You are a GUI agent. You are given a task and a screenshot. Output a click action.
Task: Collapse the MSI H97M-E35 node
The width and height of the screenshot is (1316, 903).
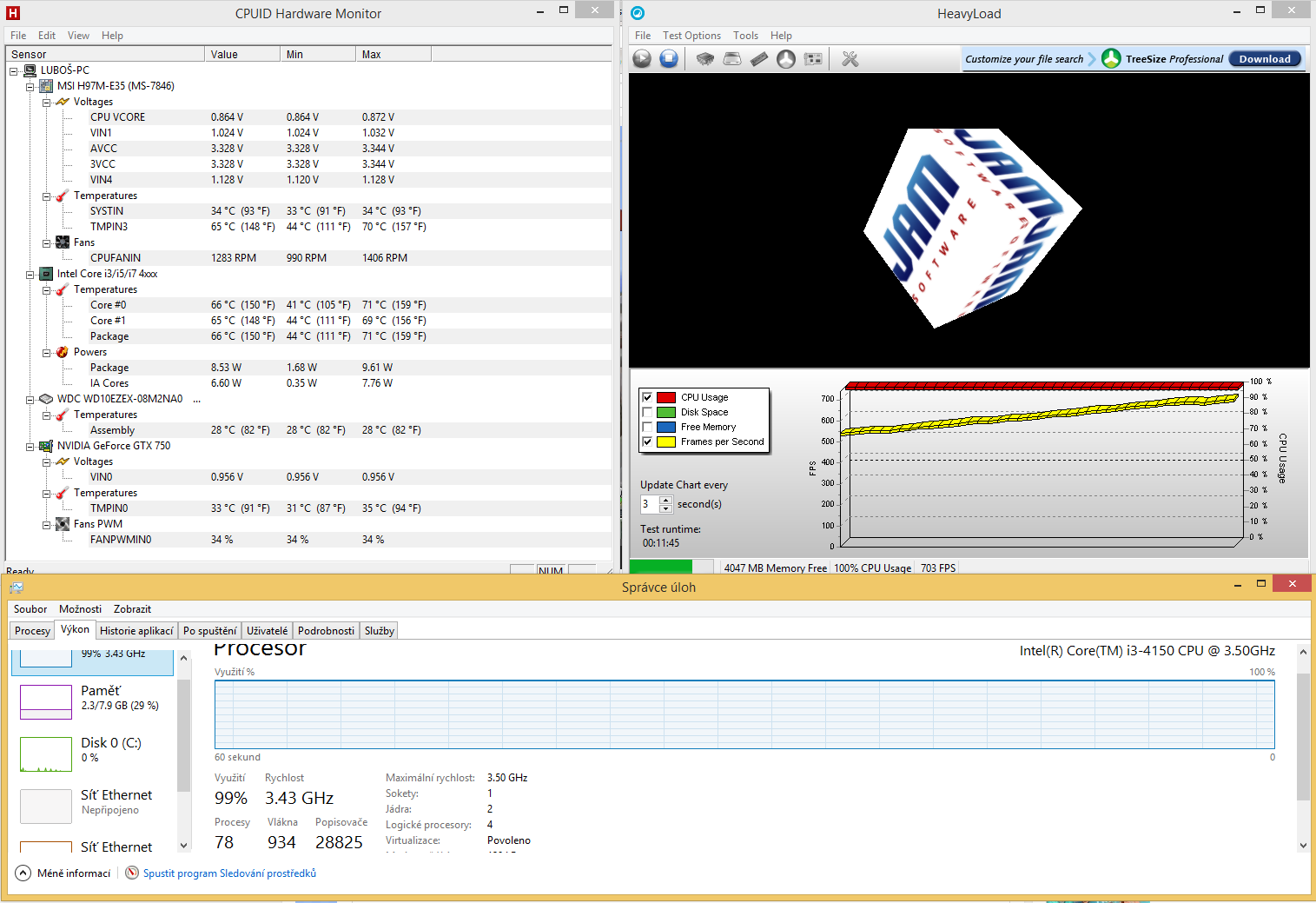pyautogui.click(x=30, y=86)
